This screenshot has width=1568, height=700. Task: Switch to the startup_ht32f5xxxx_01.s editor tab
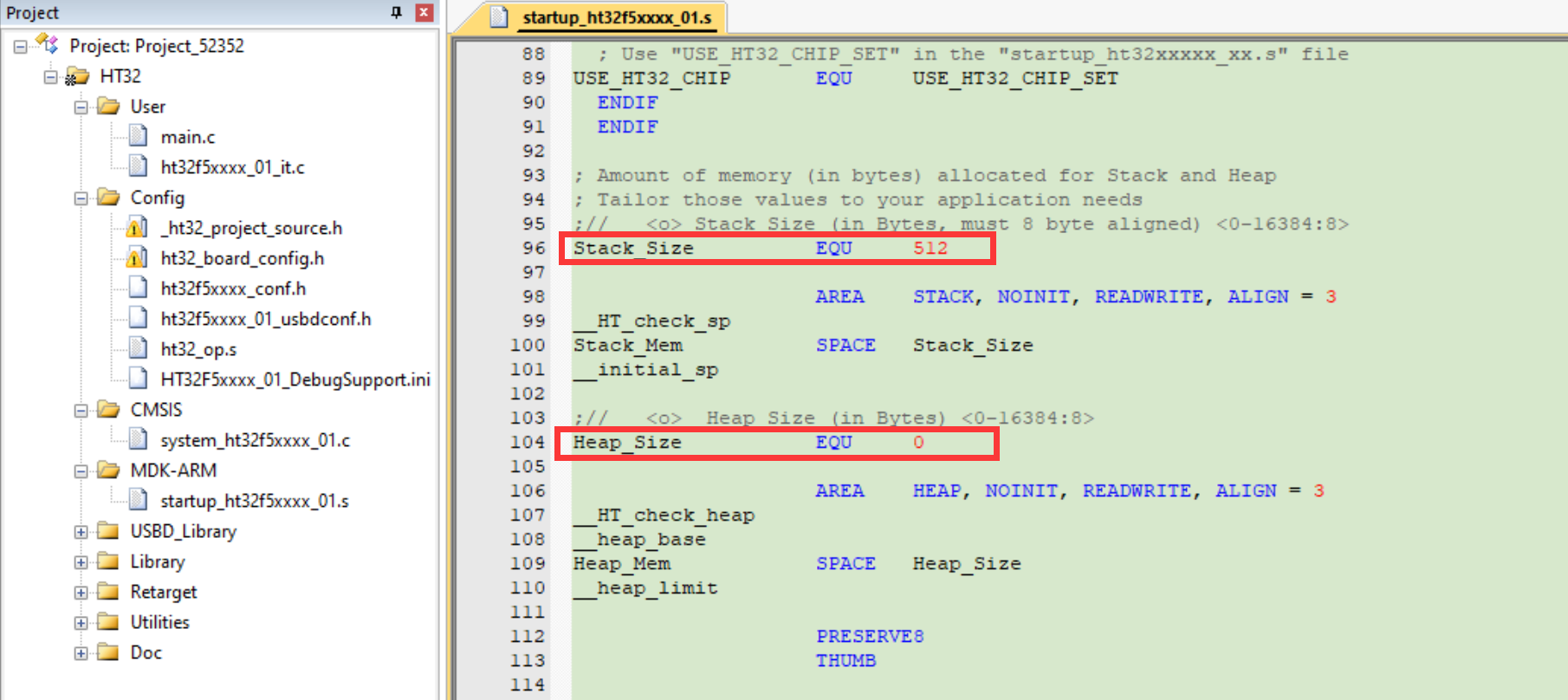tap(615, 17)
